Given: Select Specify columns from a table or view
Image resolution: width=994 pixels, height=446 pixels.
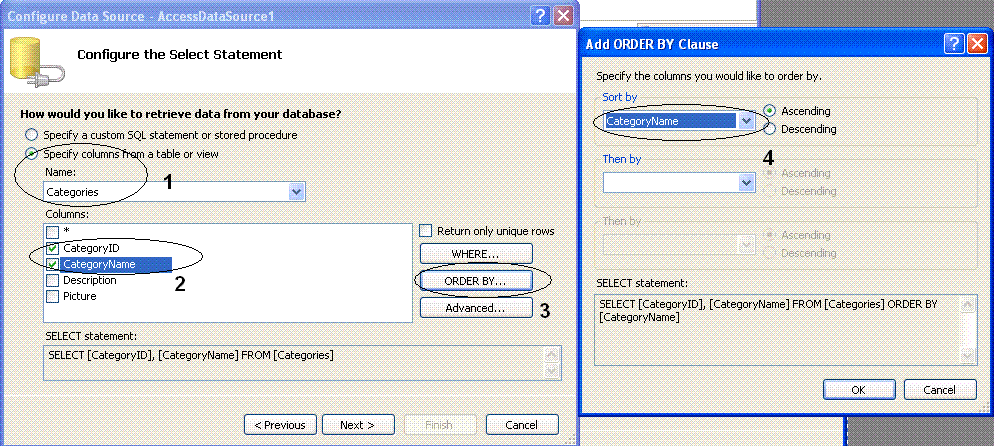Looking at the screenshot, I should click(30, 154).
